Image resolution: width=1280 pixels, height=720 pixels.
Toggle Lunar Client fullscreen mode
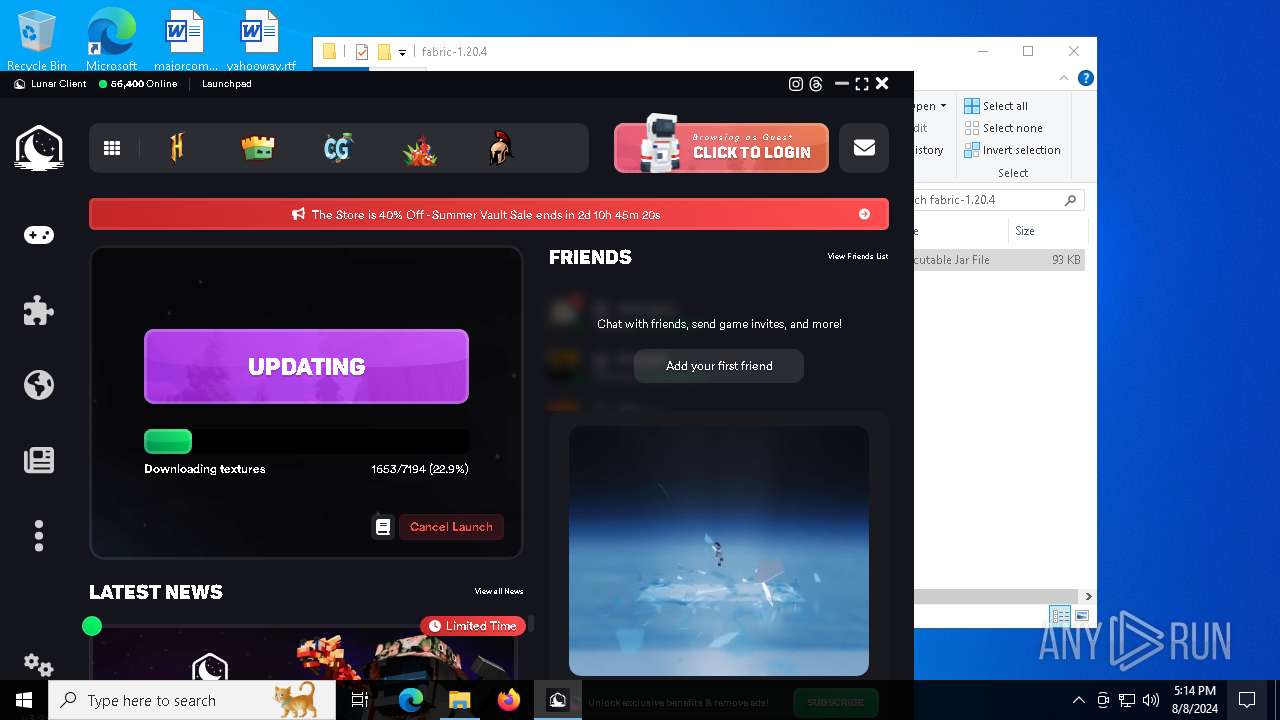(x=862, y=84)
